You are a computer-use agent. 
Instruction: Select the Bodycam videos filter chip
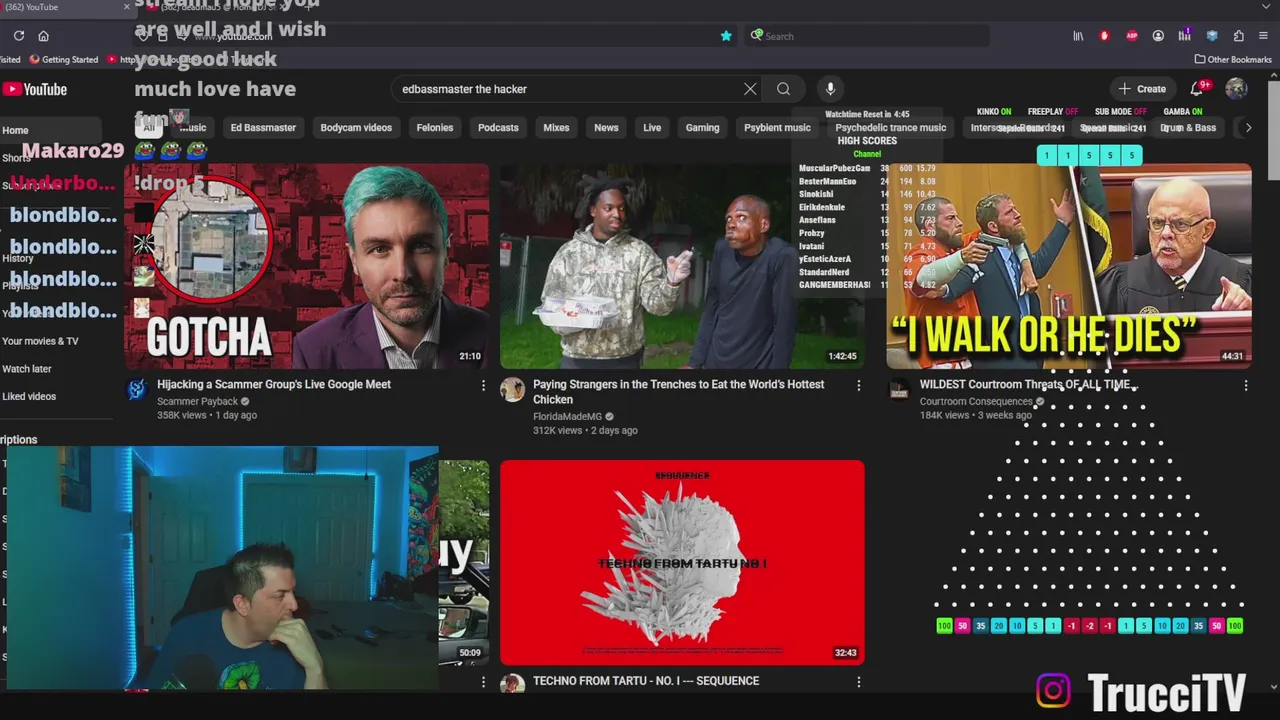pos(356,128)
